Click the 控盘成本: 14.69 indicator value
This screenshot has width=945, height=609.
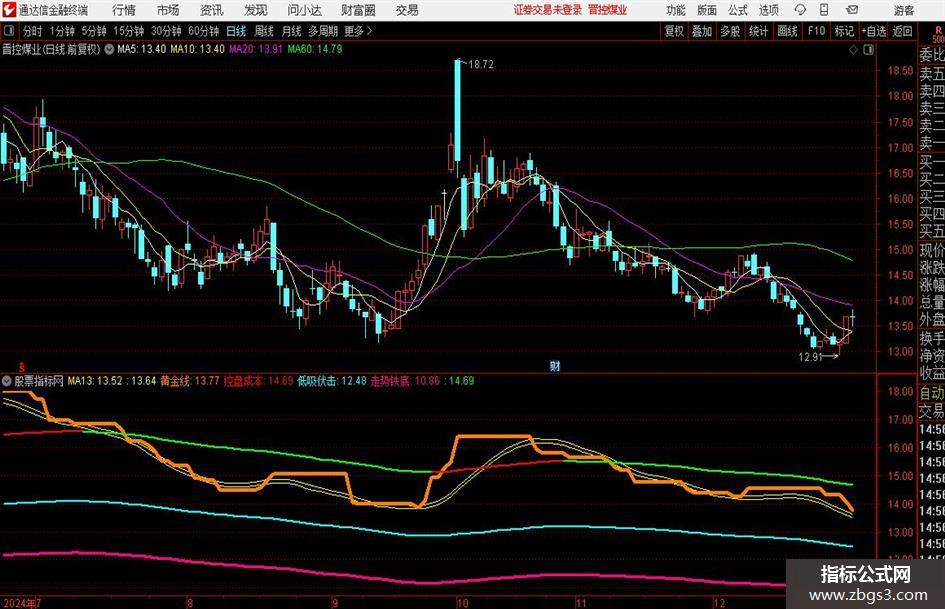tap(259, 381)
